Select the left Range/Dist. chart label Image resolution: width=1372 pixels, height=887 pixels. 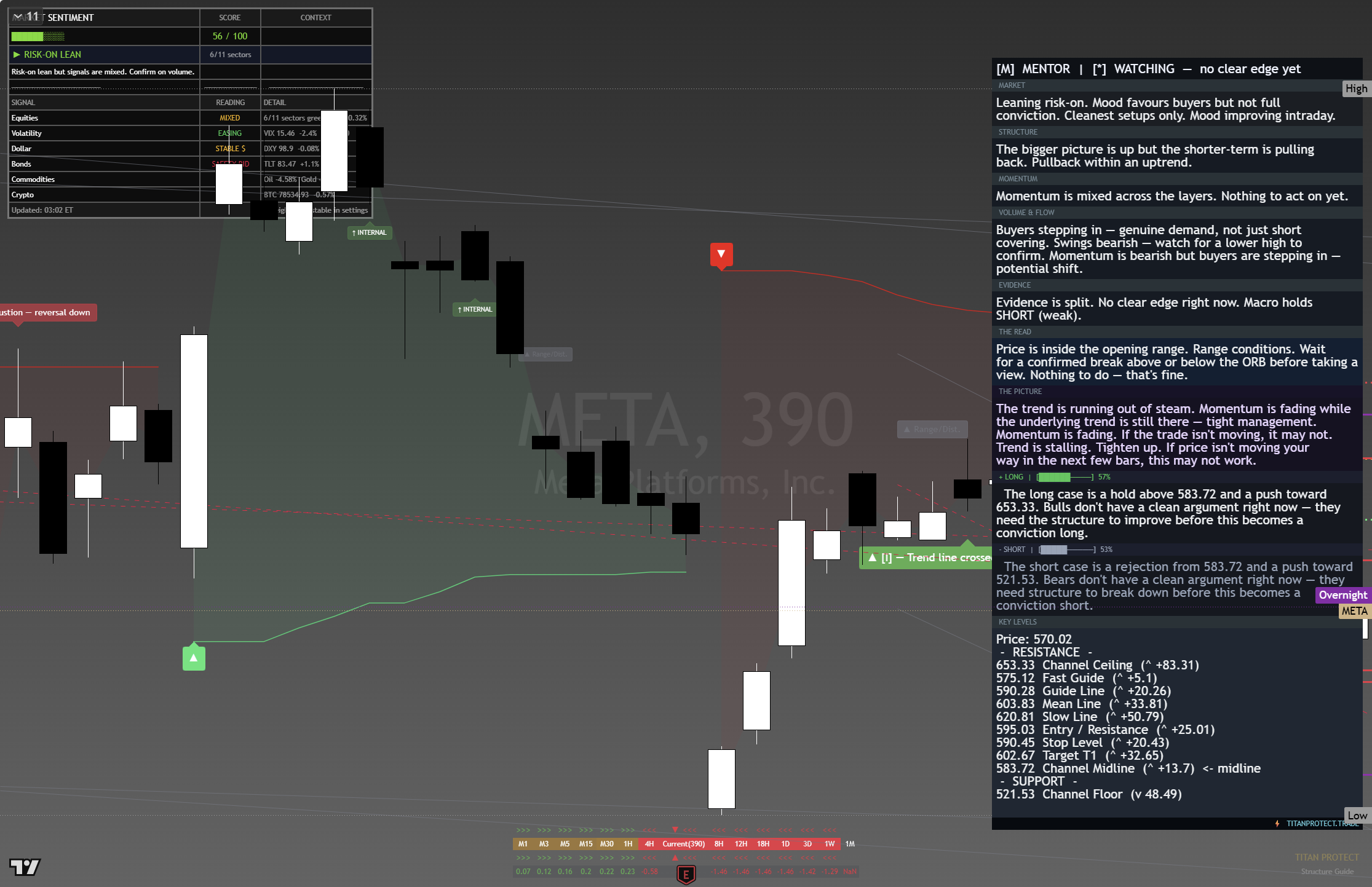[x=545, y=354]
